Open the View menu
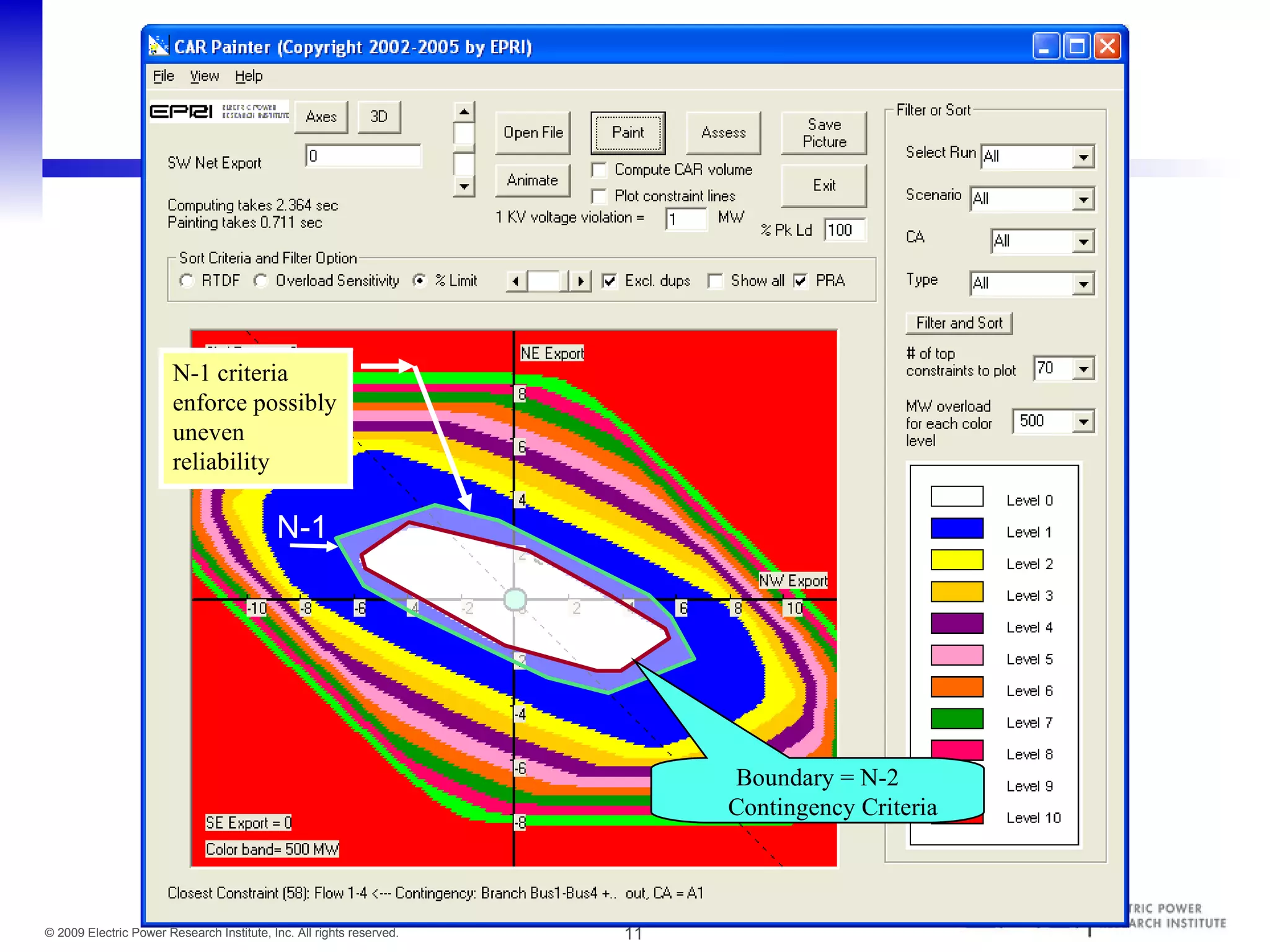 (x=204, y=76)
